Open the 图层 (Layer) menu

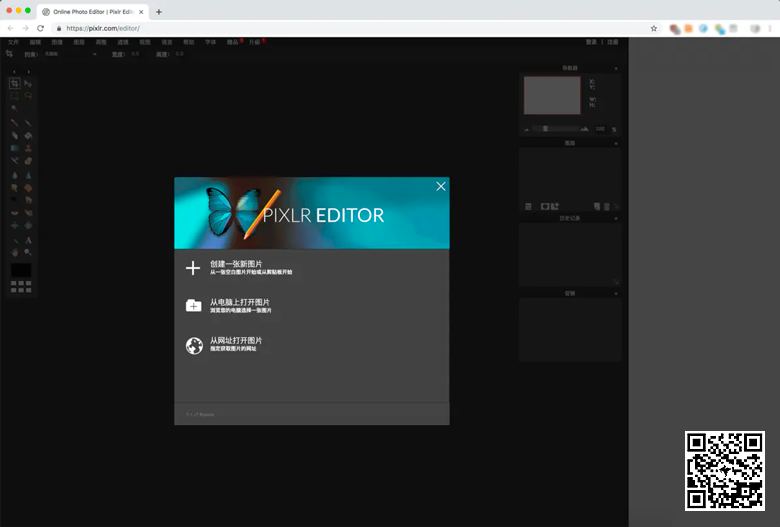[x=79, y=42]
